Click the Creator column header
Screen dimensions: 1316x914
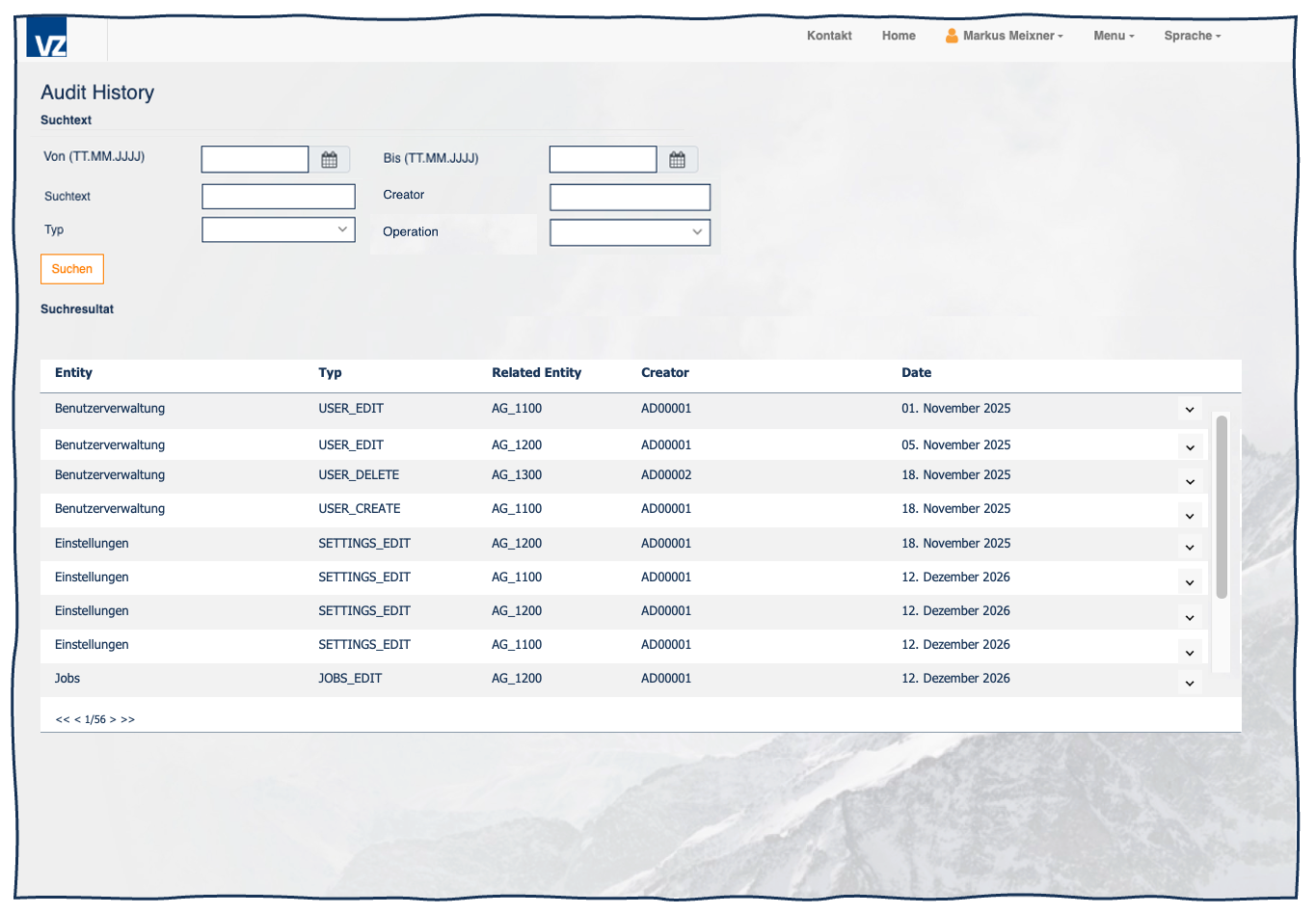665,373
